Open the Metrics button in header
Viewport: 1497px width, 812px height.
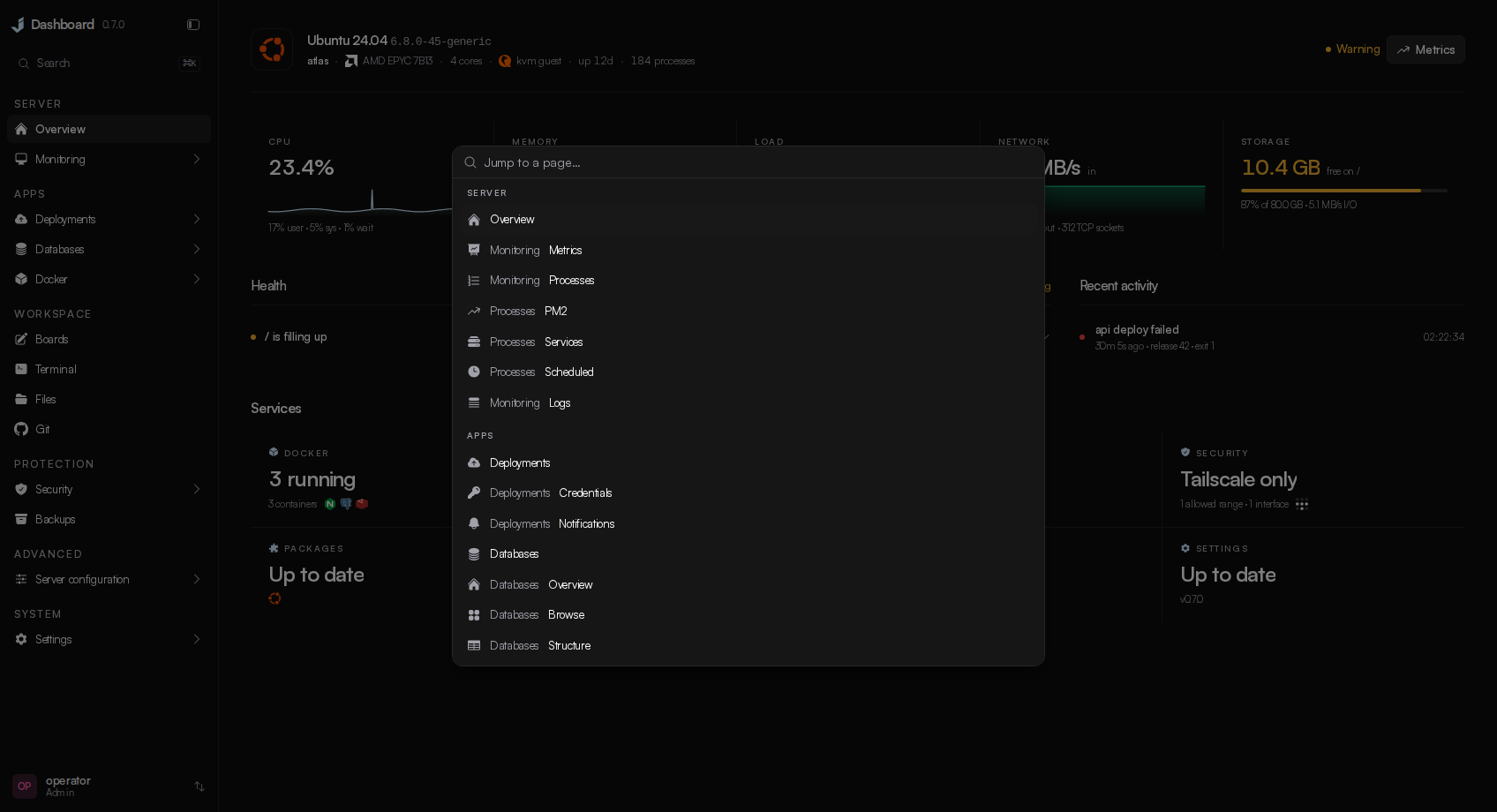click(1426, 49)
